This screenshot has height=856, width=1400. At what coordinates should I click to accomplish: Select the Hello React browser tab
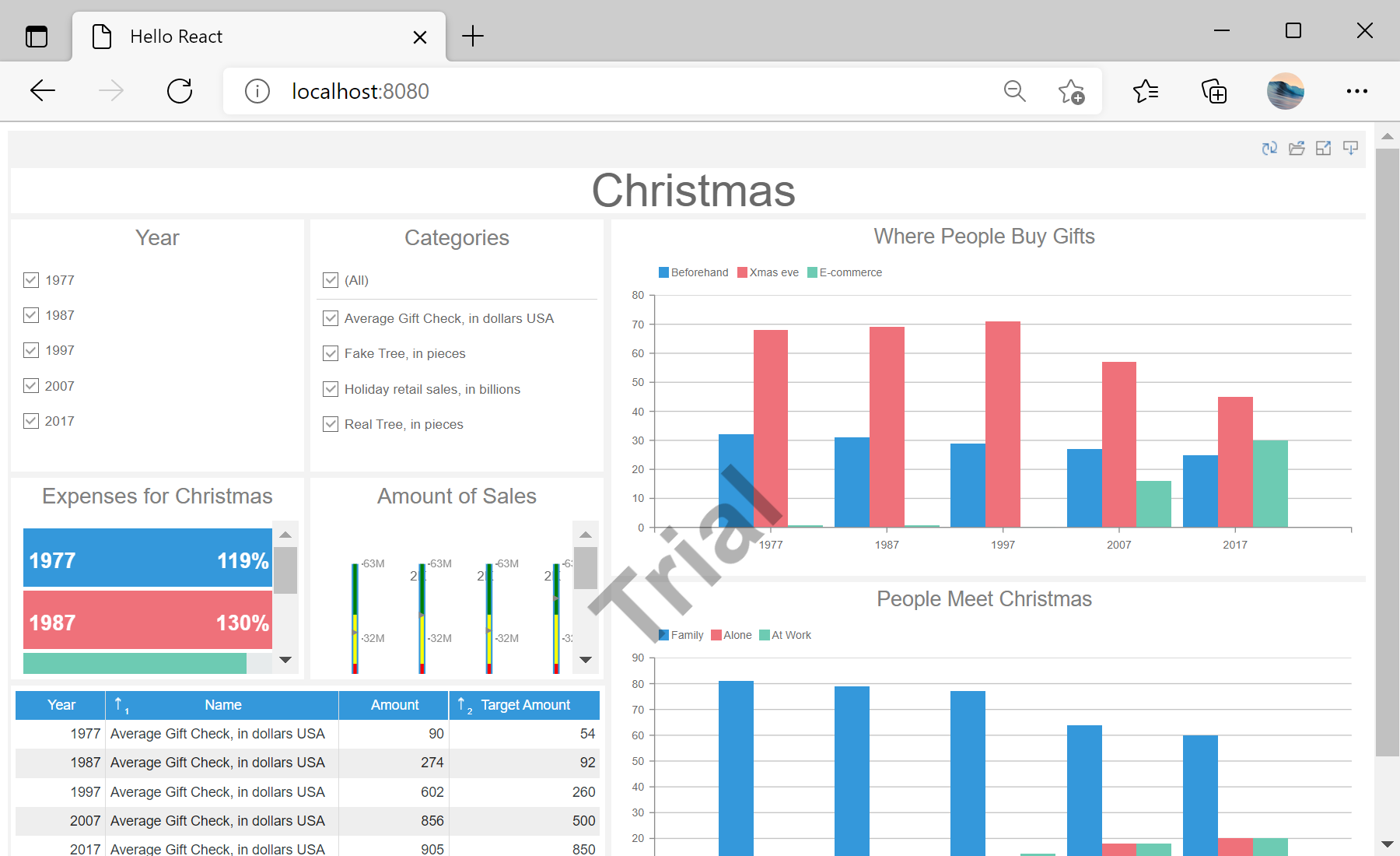coord(176,36)
